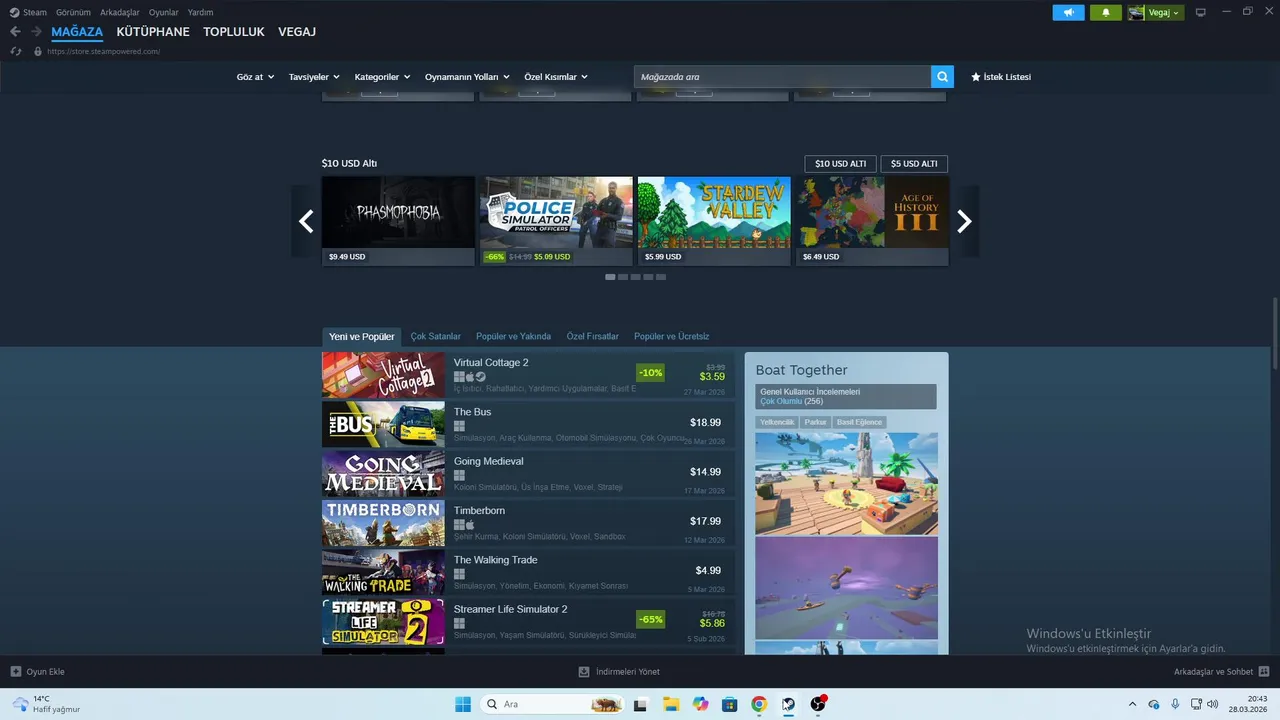Viewport: 1280px width, 720px height.
Task: Open the Yardım menu
Action: (200, 13)
